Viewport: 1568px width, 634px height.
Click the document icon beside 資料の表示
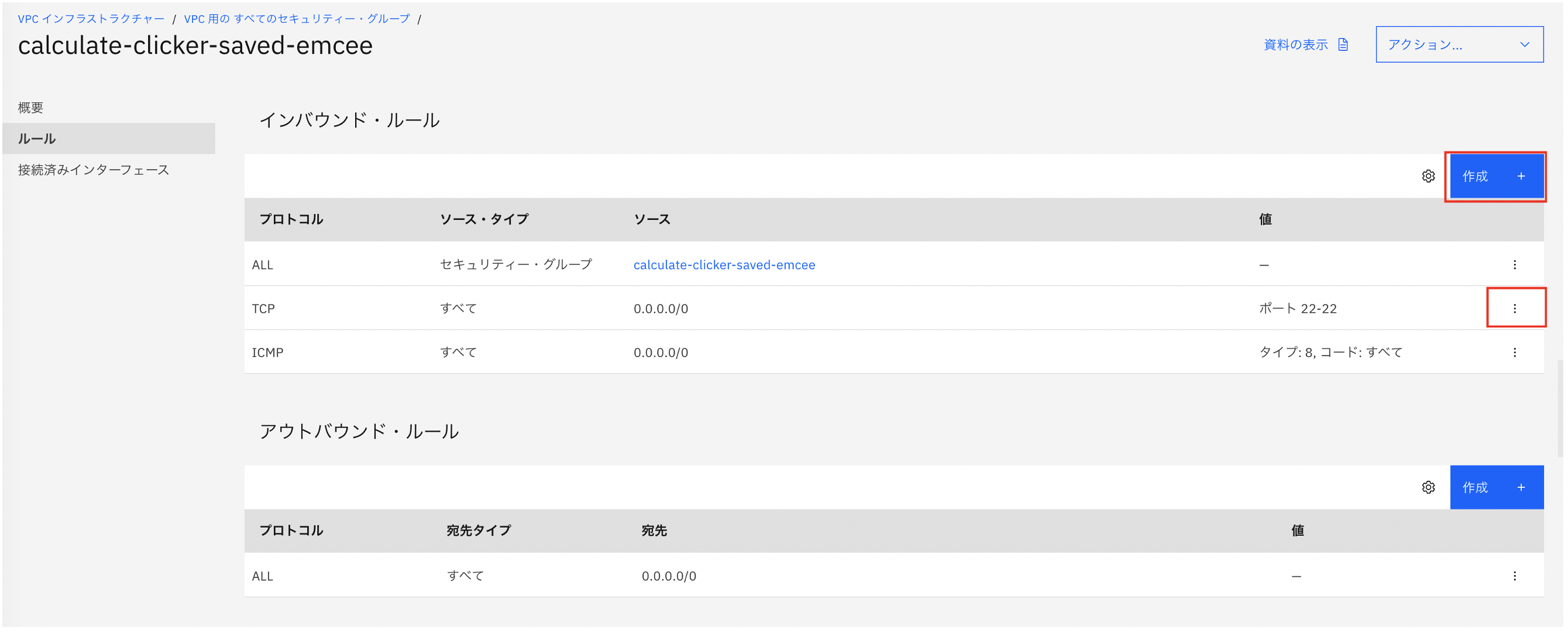tap(1343, 44)
